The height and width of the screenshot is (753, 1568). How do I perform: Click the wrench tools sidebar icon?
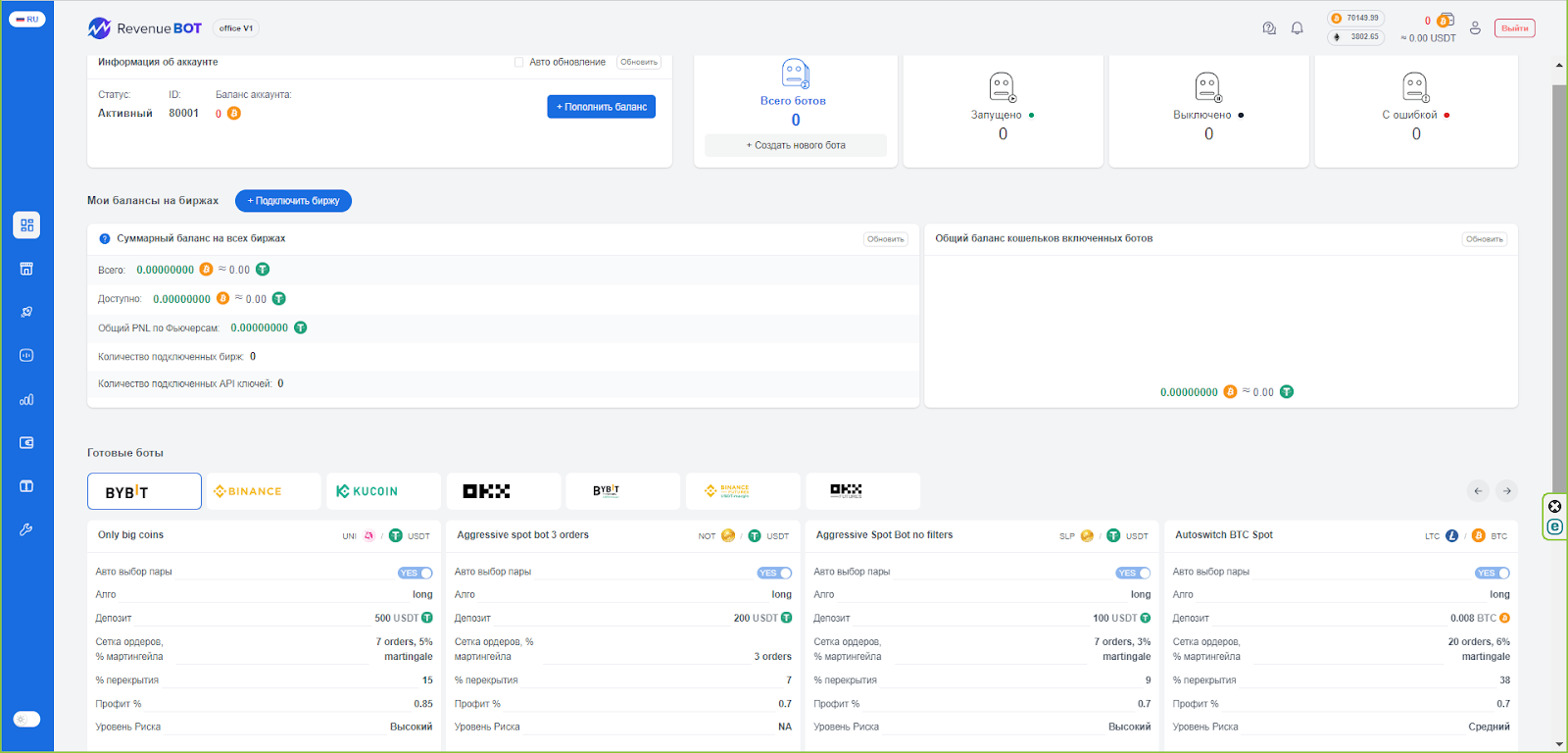coord(26,529)
